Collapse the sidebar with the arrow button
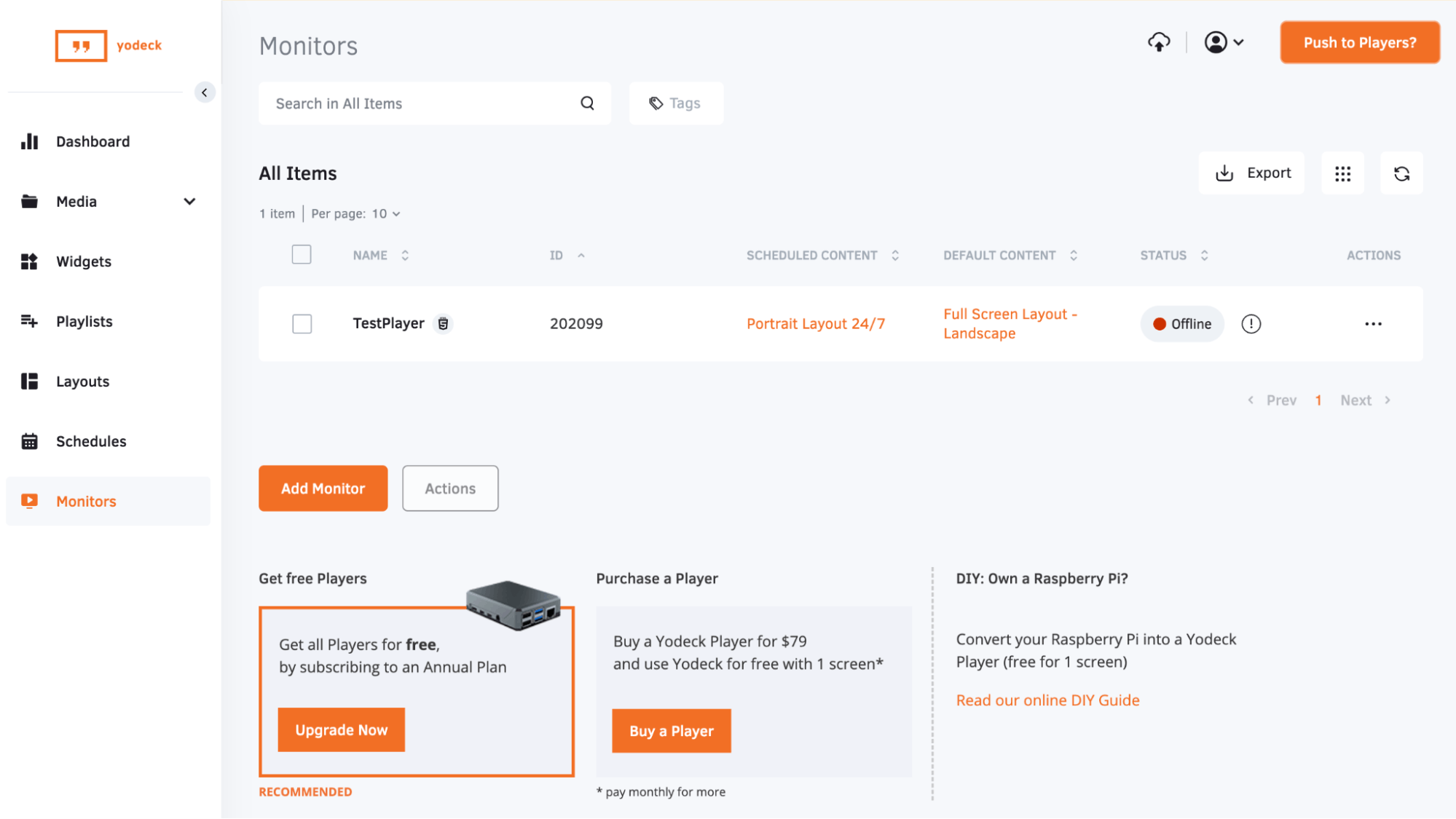Screen dimensions: 1456x819 click(205, 92)
